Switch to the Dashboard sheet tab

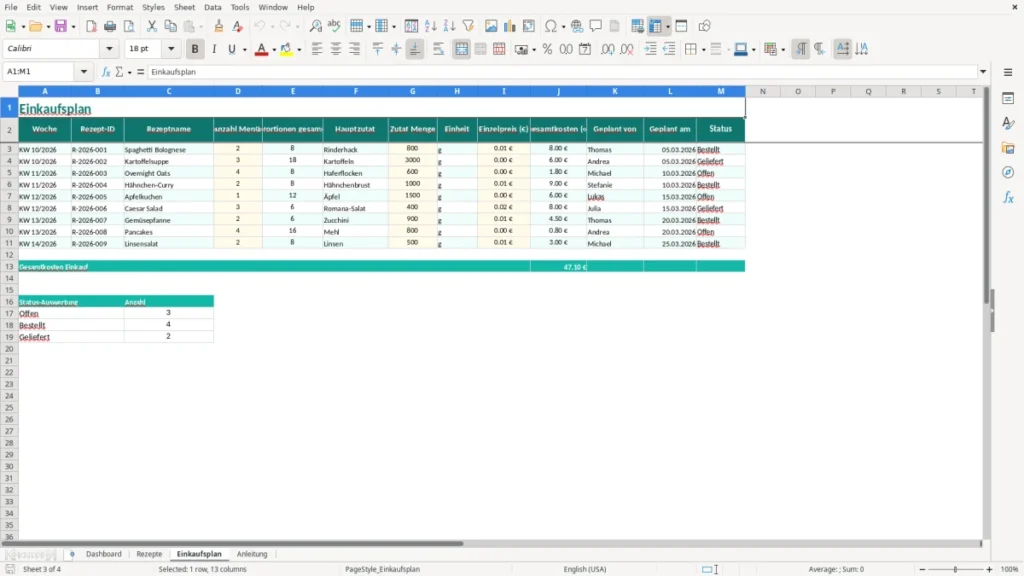point(104,554)
